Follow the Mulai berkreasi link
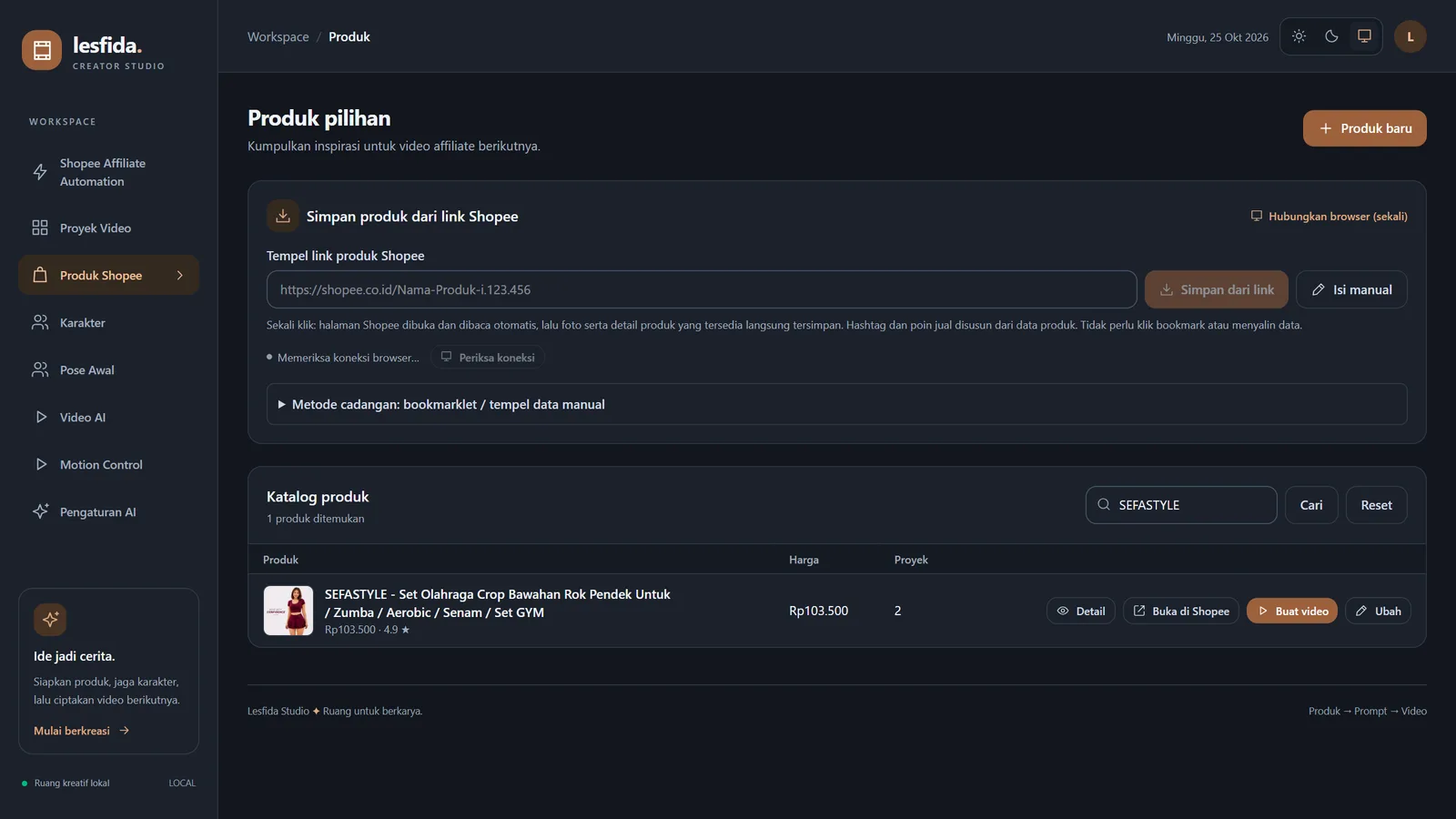The width and height of the screenshot is (1456, 819). coord(81,731)
